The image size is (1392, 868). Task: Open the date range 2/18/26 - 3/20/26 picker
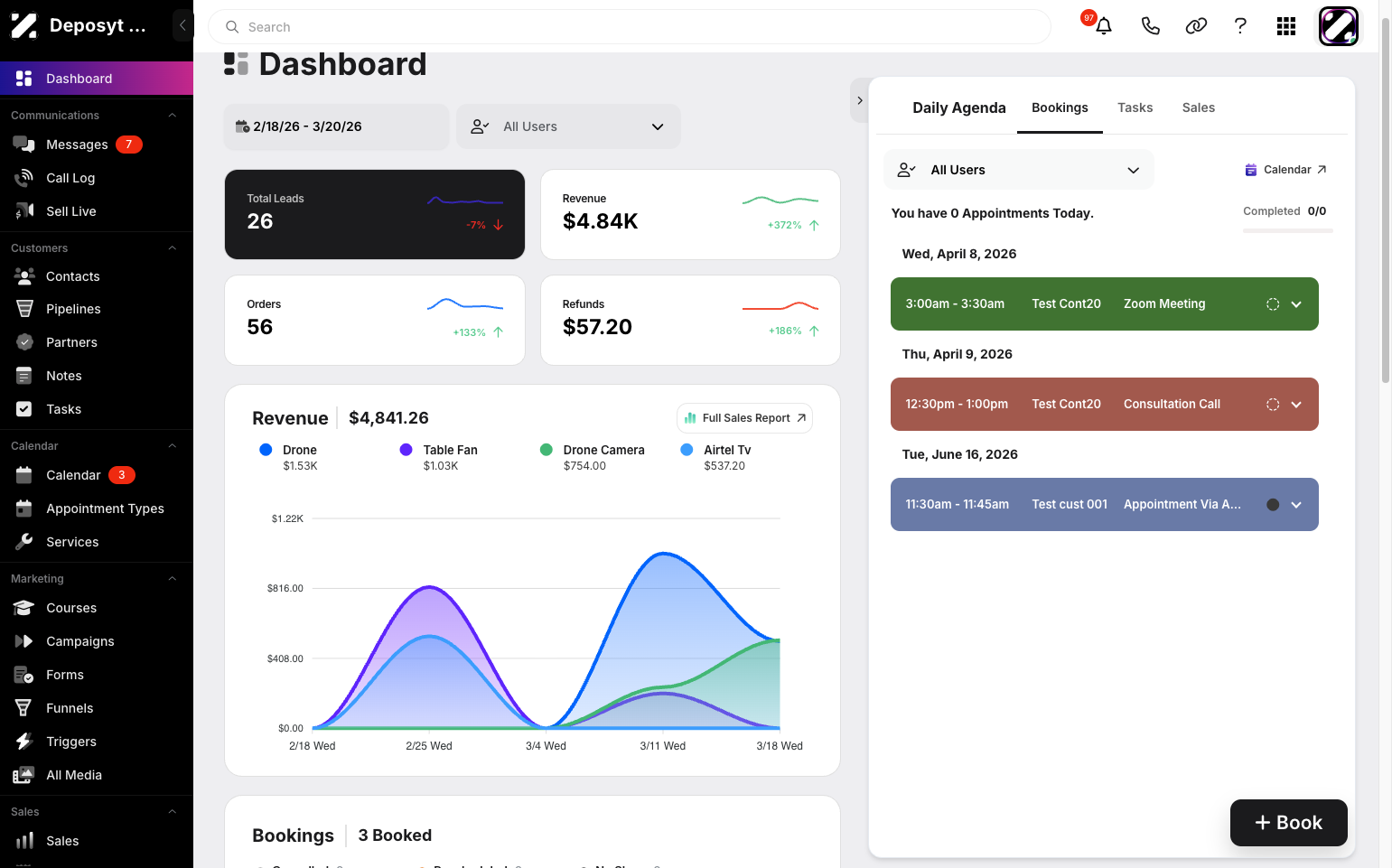(336, 126)
